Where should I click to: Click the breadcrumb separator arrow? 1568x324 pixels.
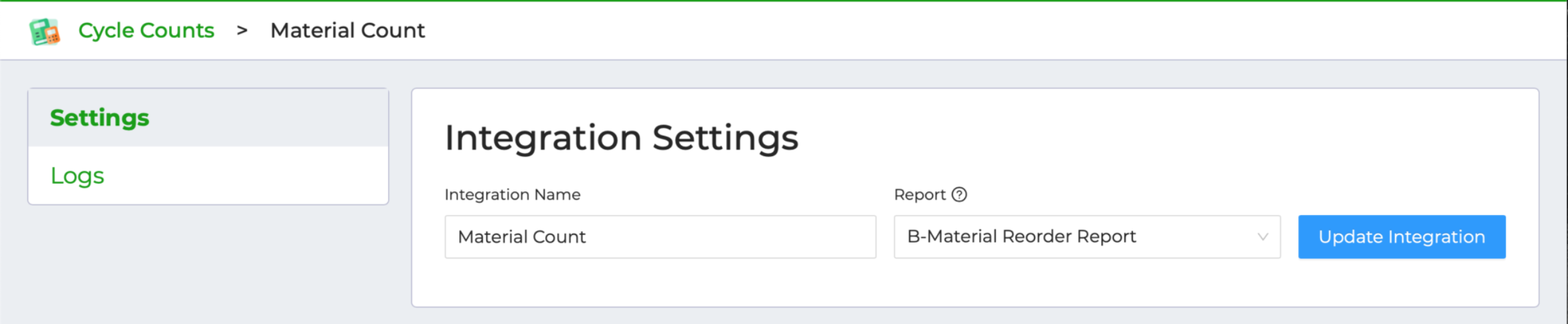pyautogui.click(x=242, y=30)
